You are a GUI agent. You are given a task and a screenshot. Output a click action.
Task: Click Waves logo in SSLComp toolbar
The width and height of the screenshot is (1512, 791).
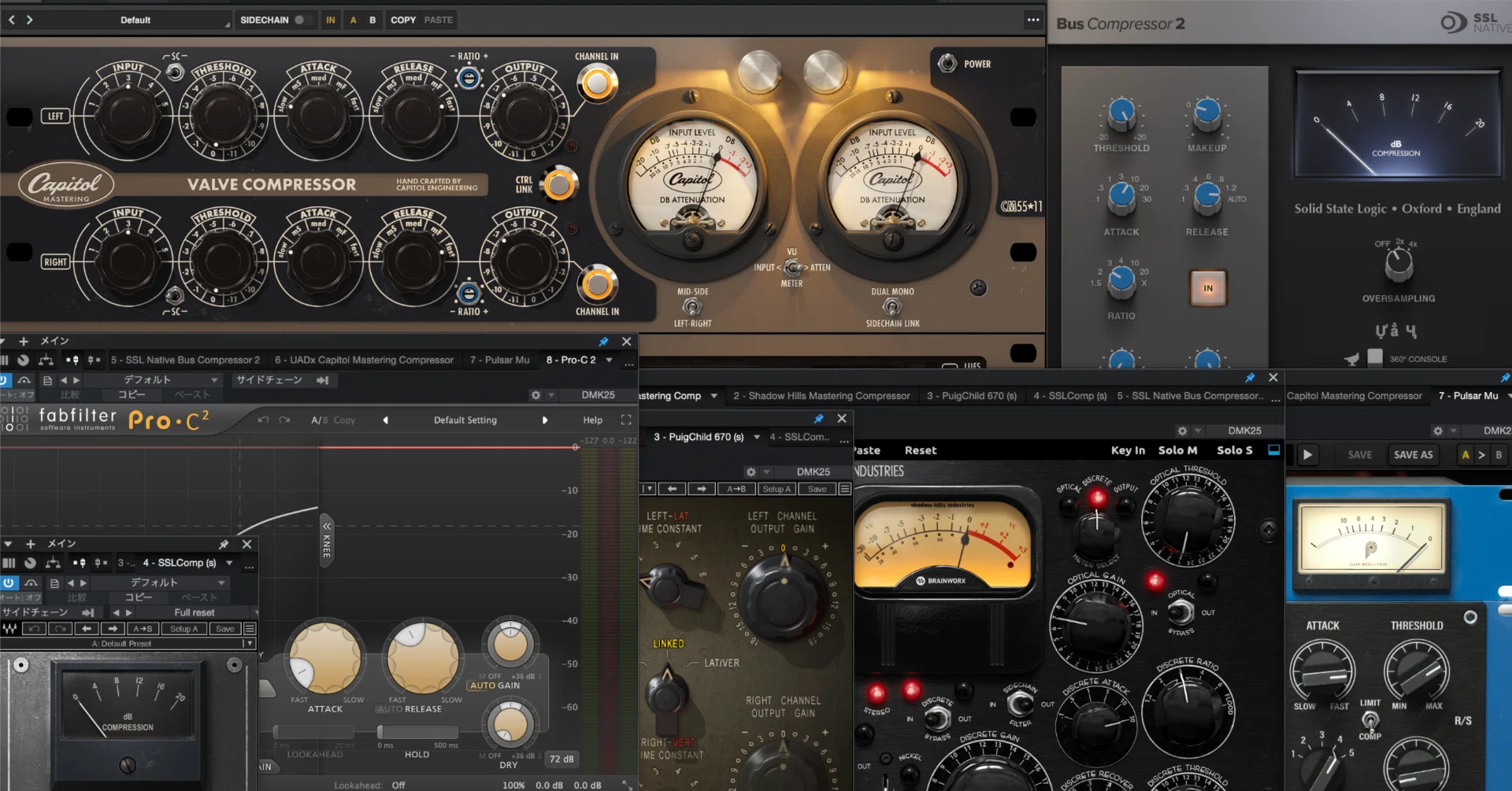(x=10, y=629)
